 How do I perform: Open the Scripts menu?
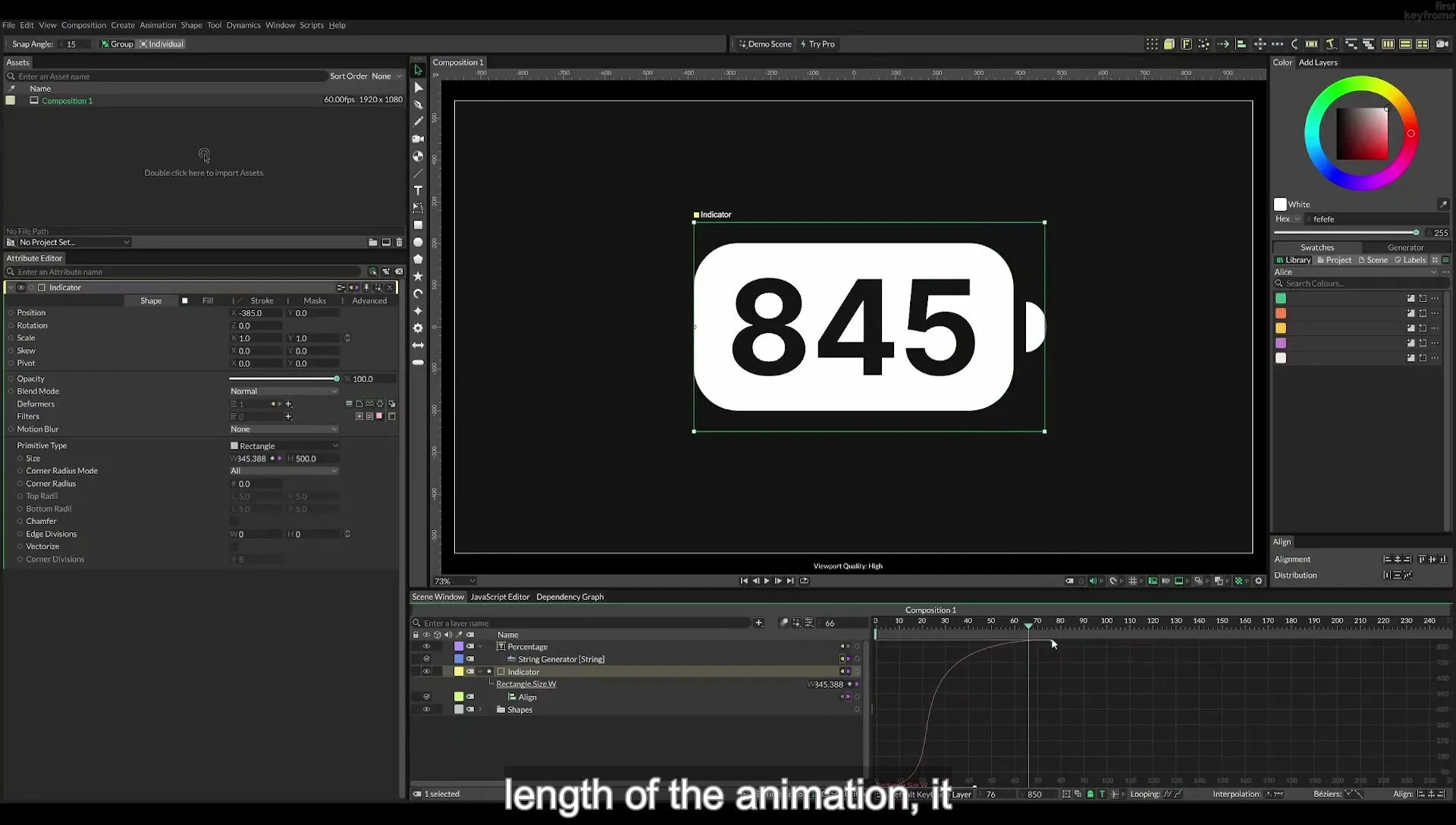[x=312, y=25]
